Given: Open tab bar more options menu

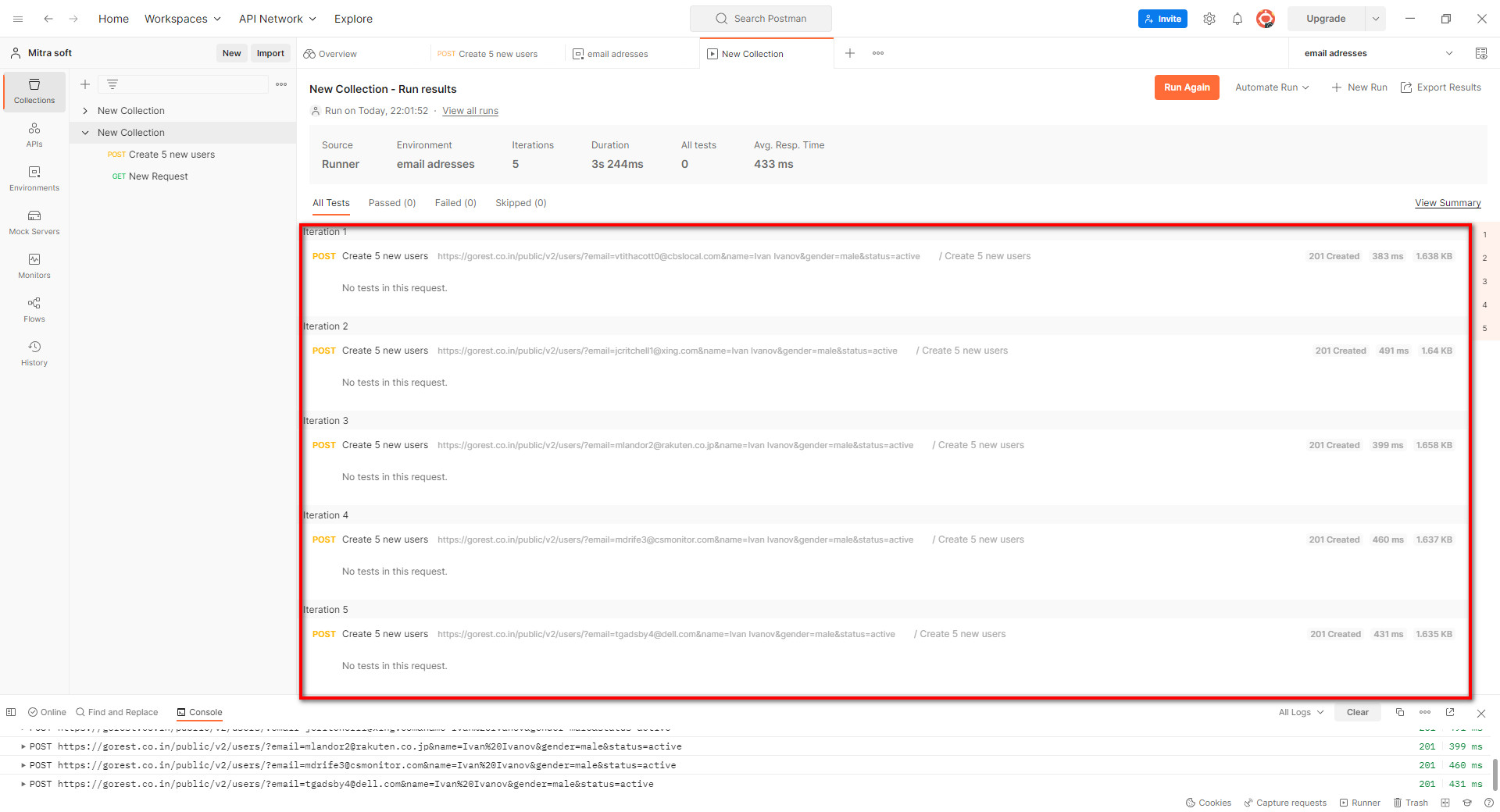Looking at the screenshot, I should tap(878, 53).
